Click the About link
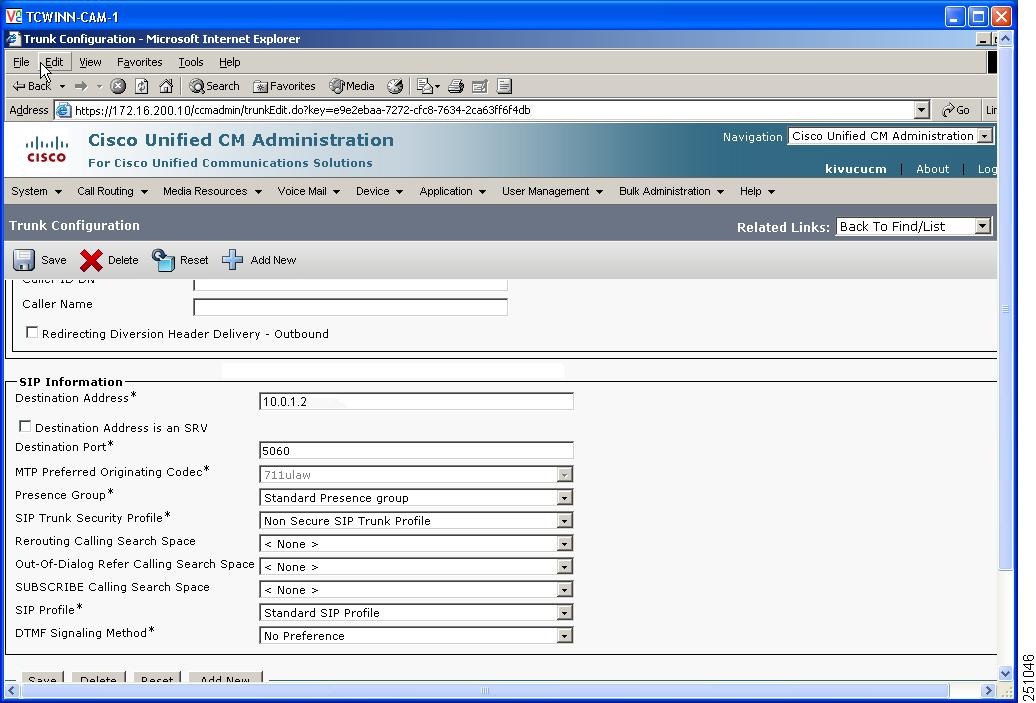Viewport: 1036px width, 703px height. coord(932,168)
